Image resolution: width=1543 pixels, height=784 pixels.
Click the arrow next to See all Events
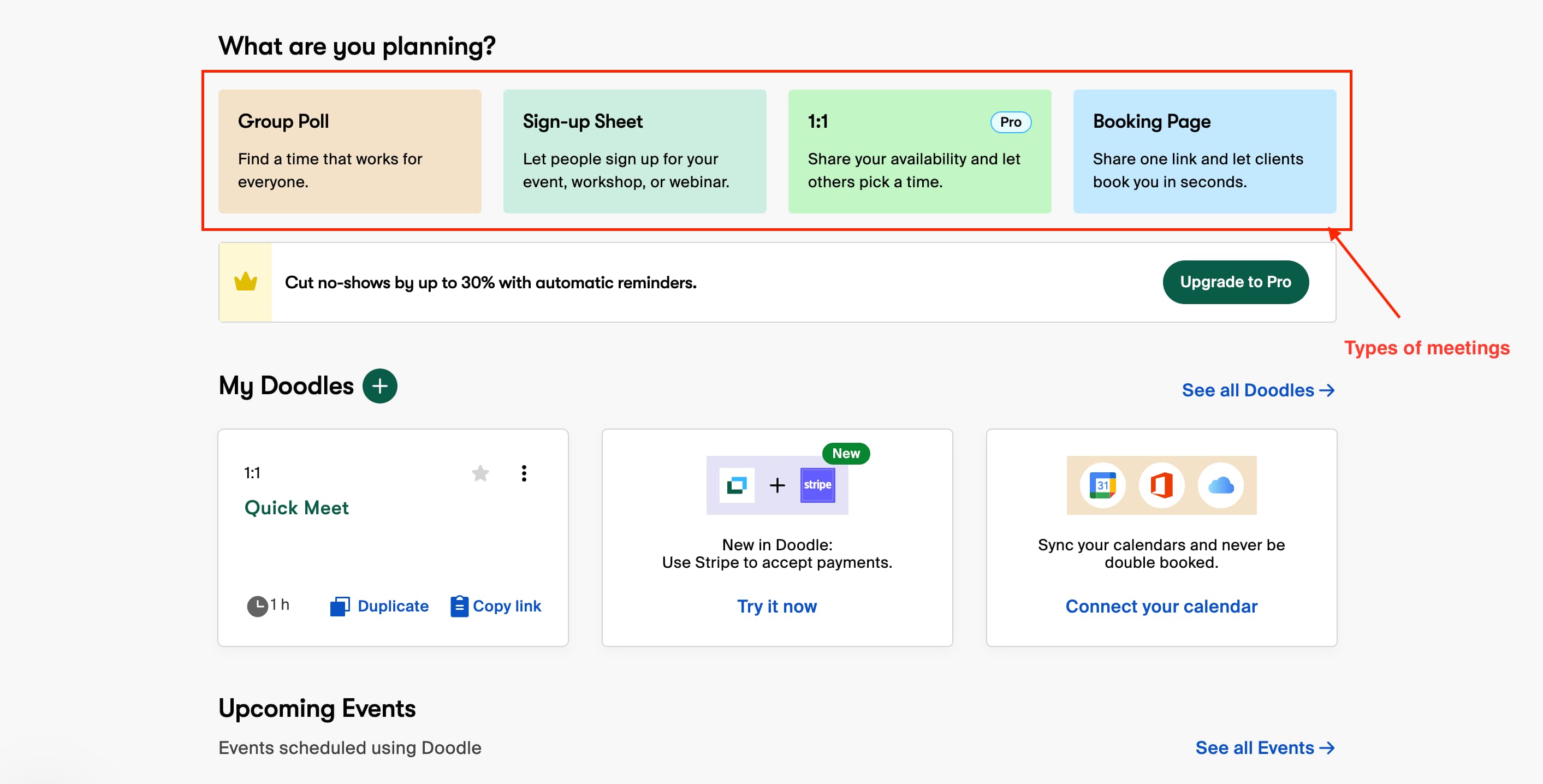pos(1327,748)
